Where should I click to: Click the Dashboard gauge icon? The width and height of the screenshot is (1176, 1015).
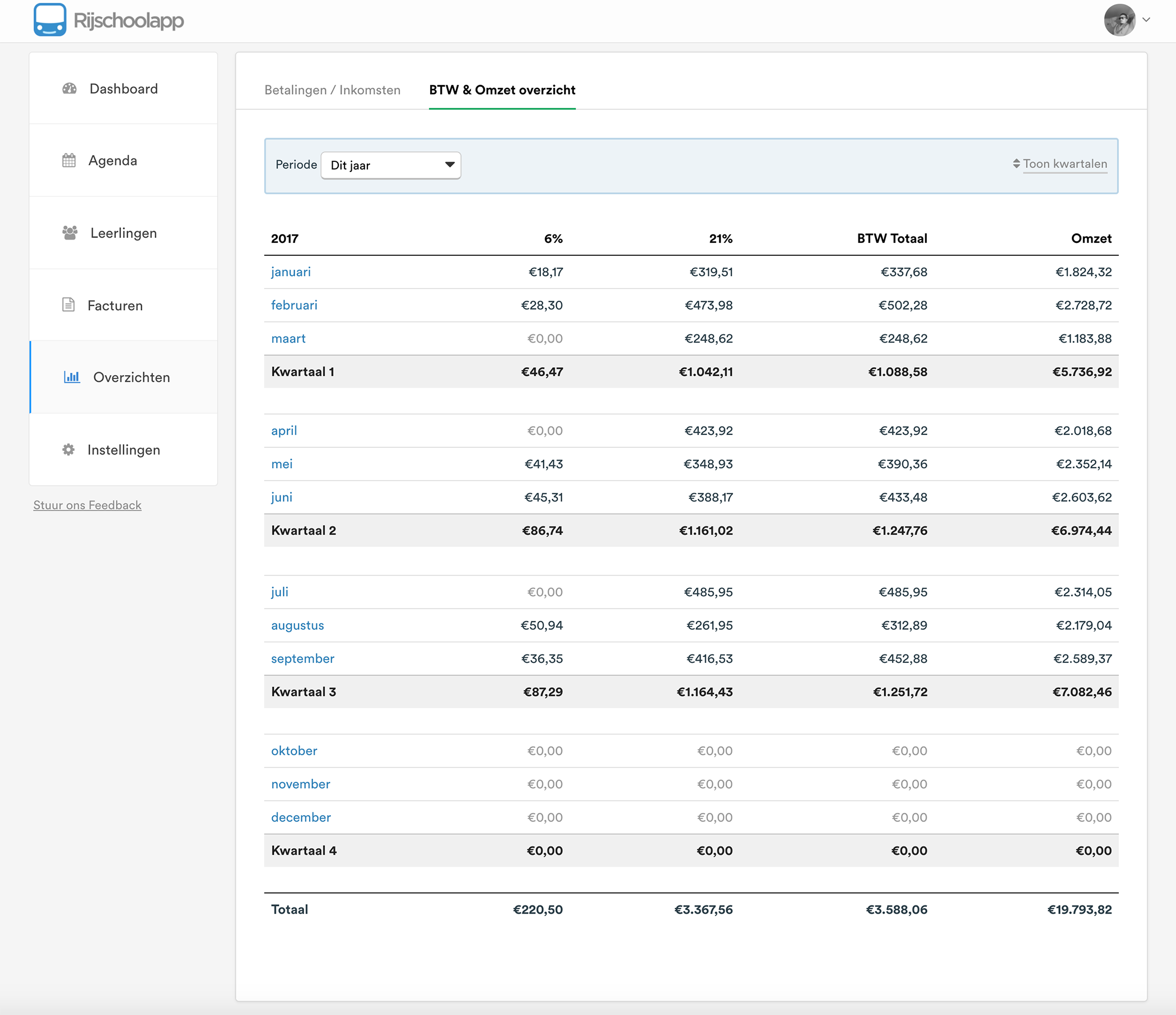pyautogui.click(x=69, y=88)
